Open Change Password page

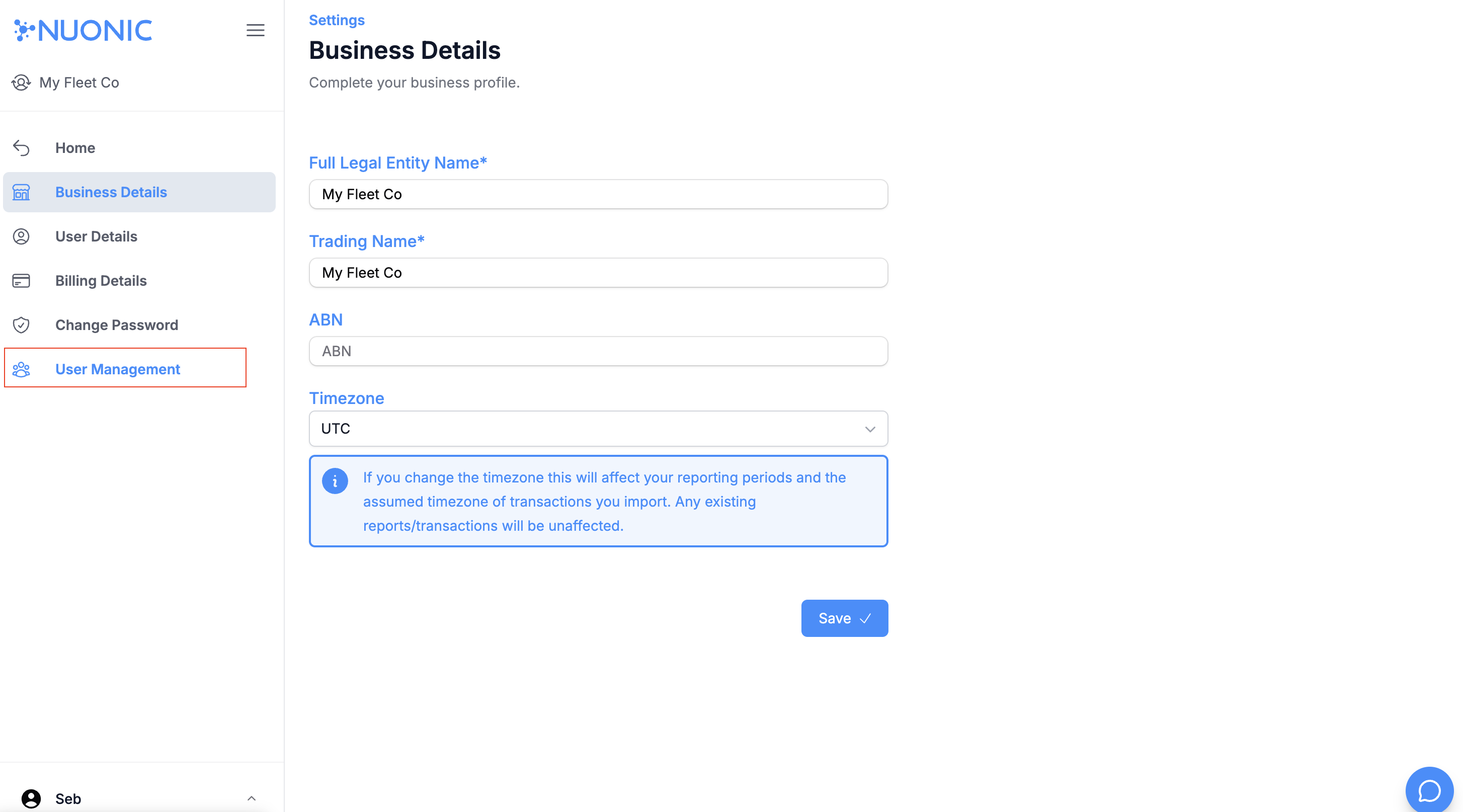coord(139,325)
